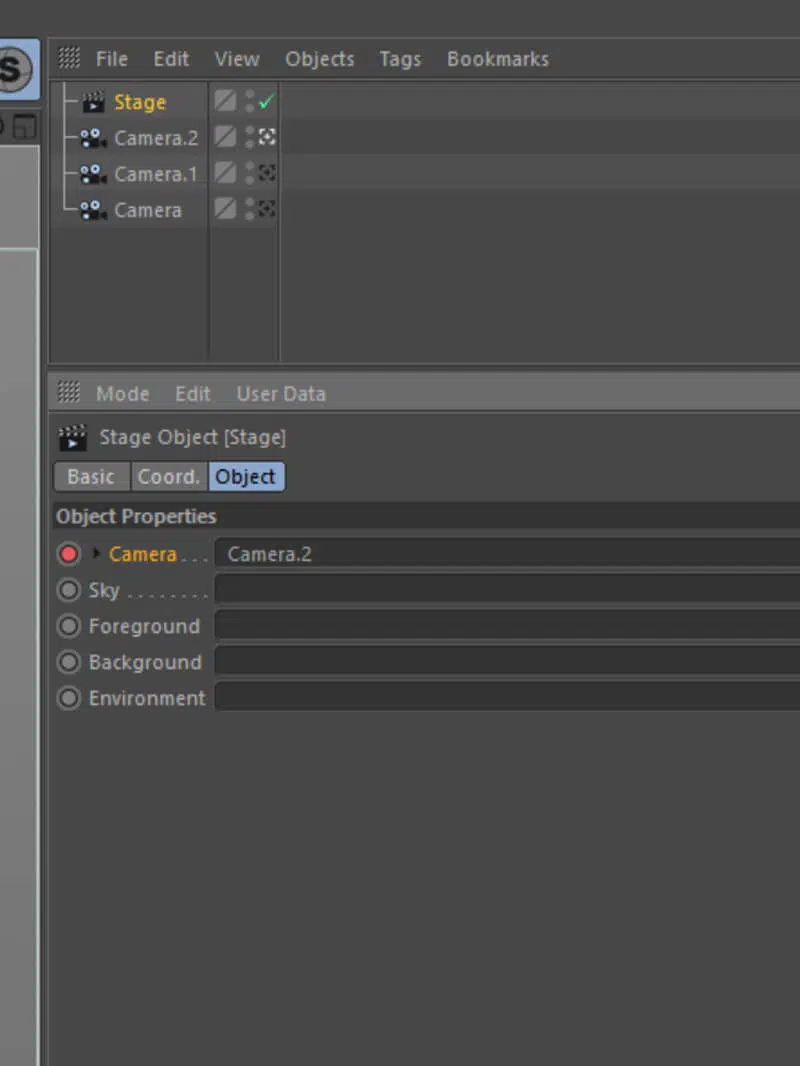
Task: Switch to the Coord. tab
Action: tap(169, 477)
